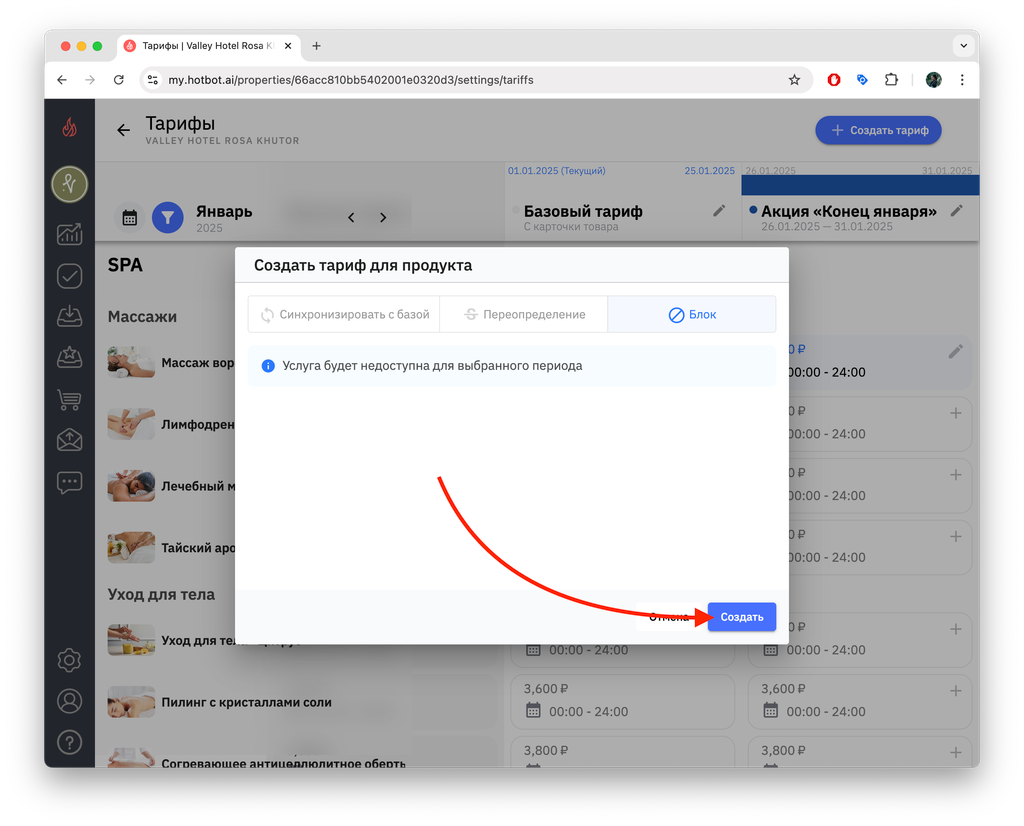The height and width of the screenshot is (826, 1024).
Task: Click the site info icon in address bar
Action: [x=152, y=80]
